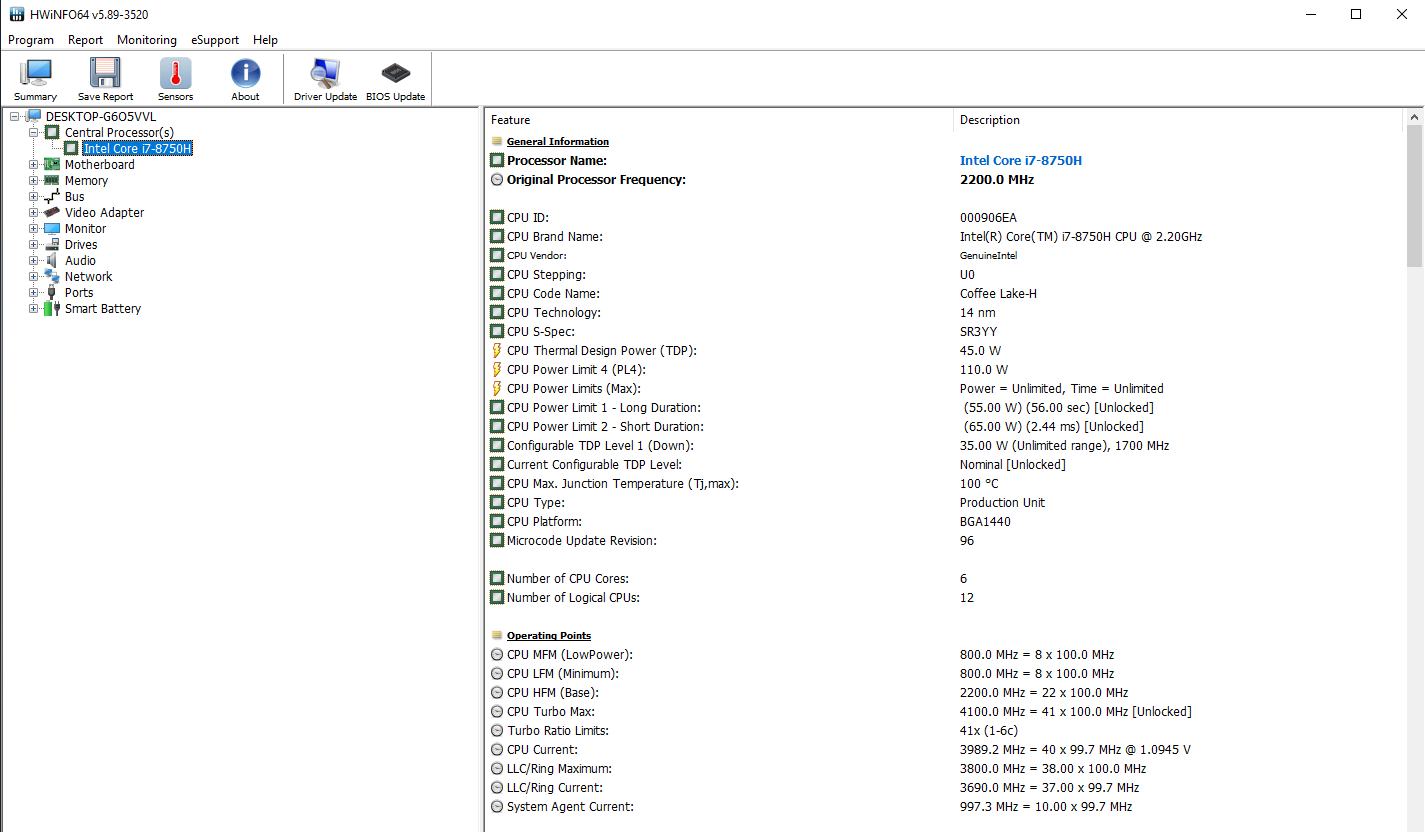1425x832 pixels.
Task: Click the Video Adapter card icon
Action: [52, 213]
